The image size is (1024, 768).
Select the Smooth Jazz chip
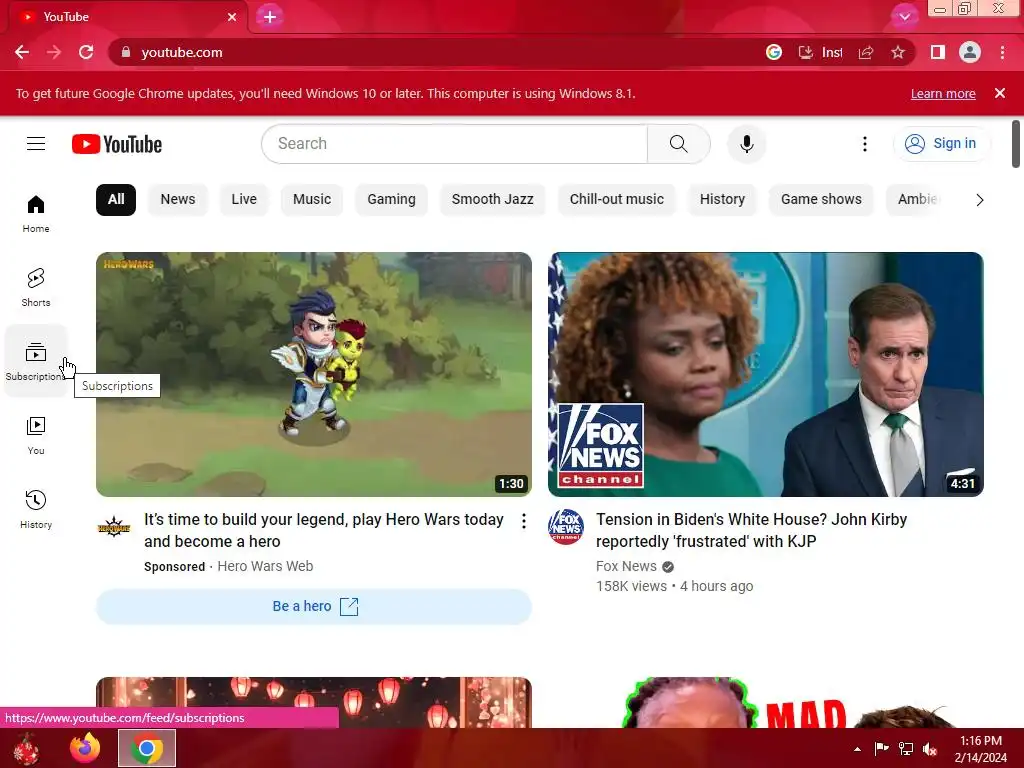(492, 199)
